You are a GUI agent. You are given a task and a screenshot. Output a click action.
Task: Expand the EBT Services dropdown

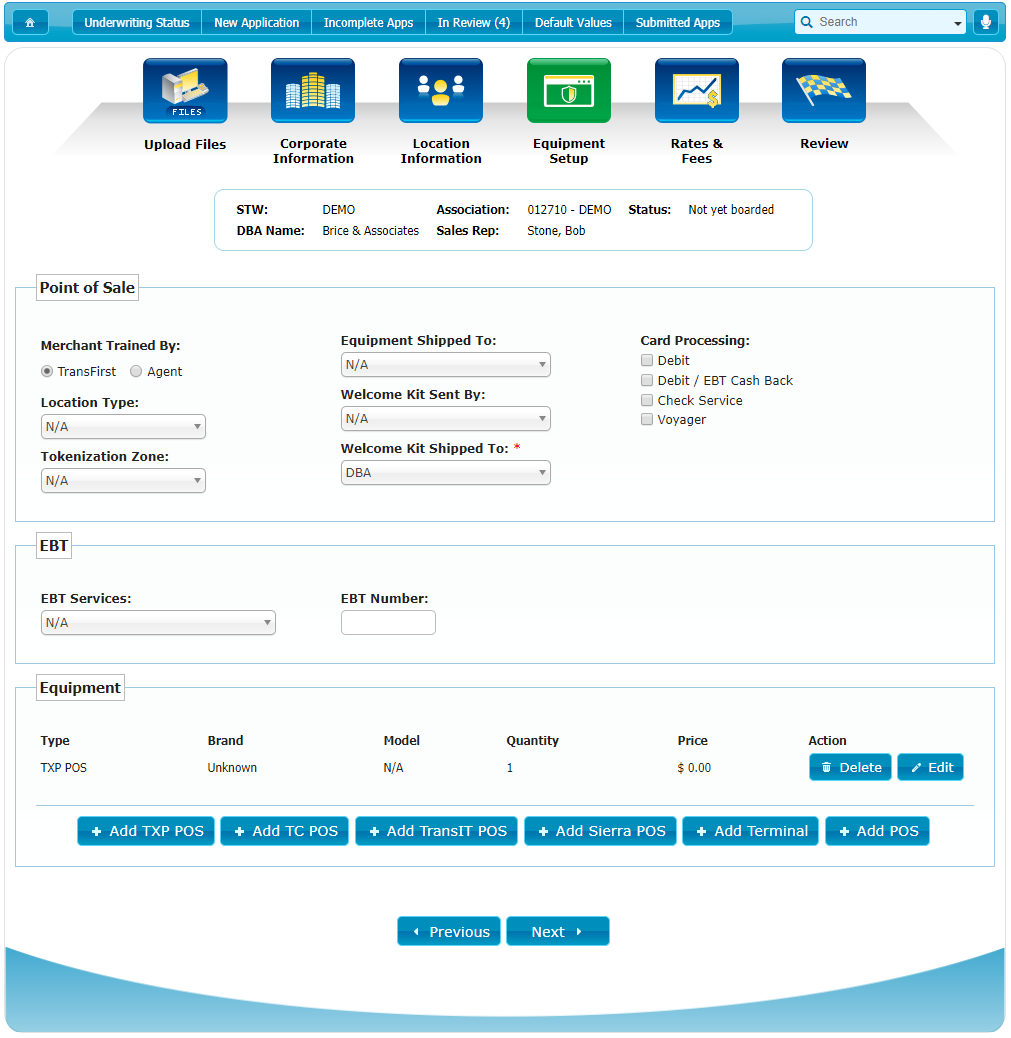[158, 623]
